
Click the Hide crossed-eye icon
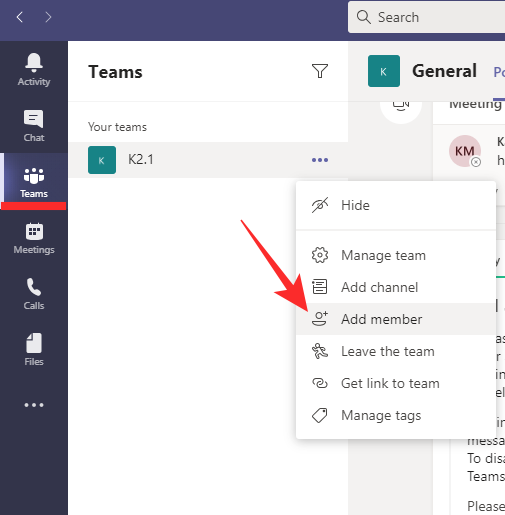[x=320, y=205]
